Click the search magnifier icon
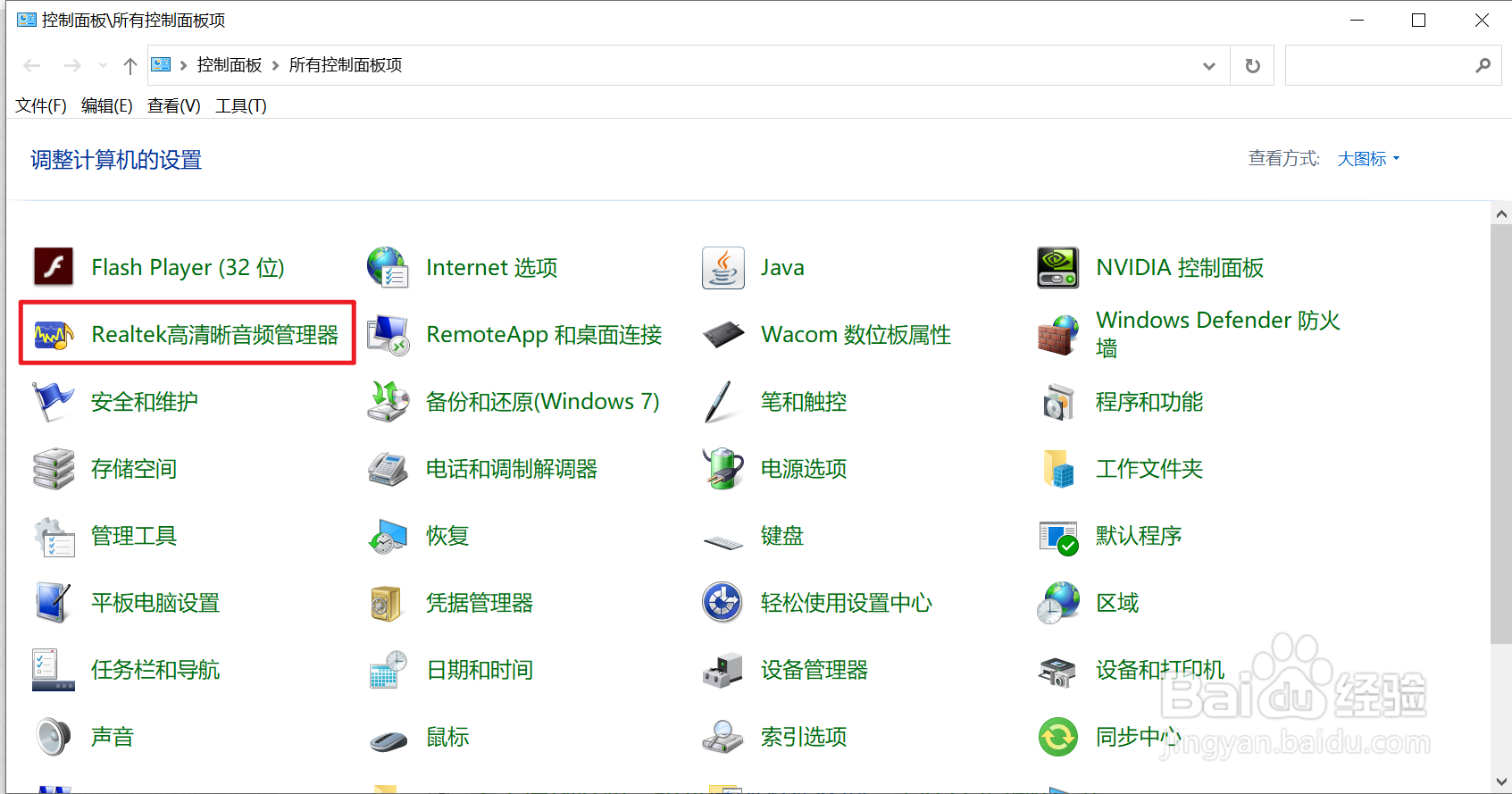The height and width of the screenshot is (794, 1512). 1483,65
